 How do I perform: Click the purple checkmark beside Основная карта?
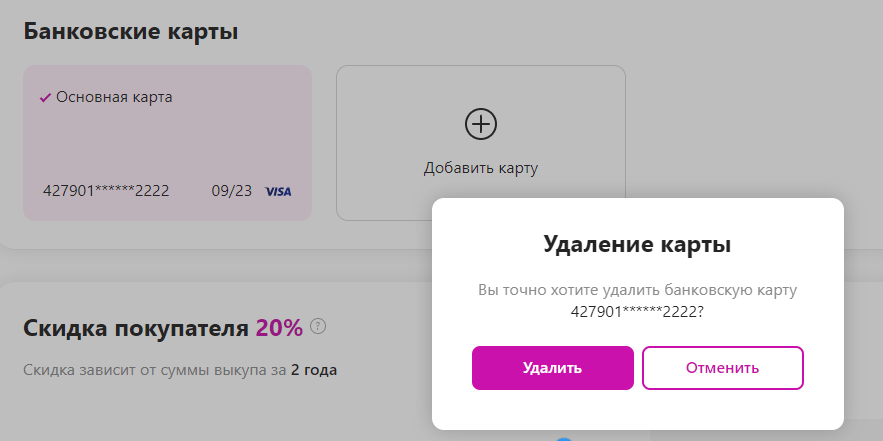click(x=45, y=98)
